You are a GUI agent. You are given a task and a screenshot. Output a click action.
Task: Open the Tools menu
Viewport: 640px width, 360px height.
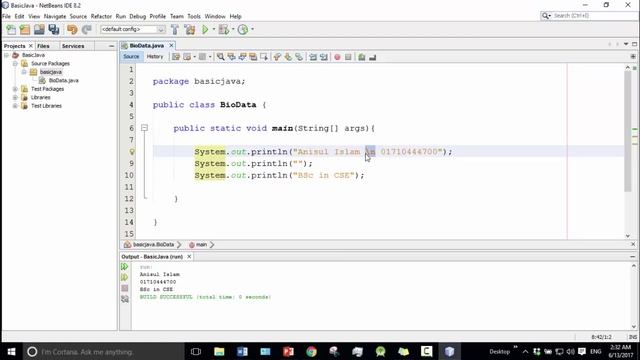pos(194,16)
